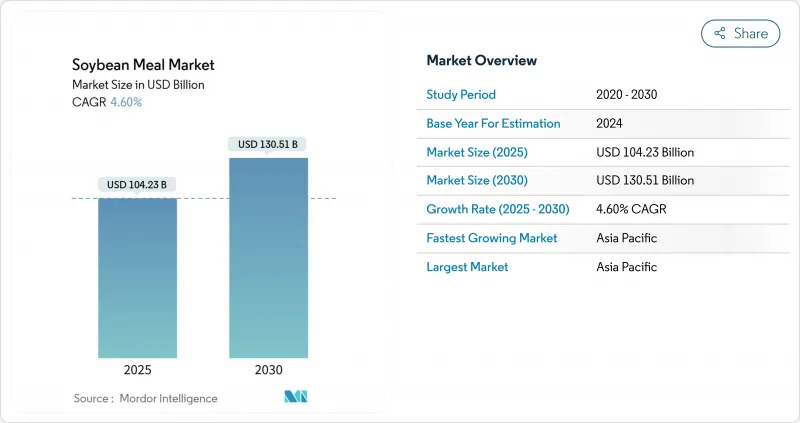Click the Soybean Meal Market chart title

(143, 65)
